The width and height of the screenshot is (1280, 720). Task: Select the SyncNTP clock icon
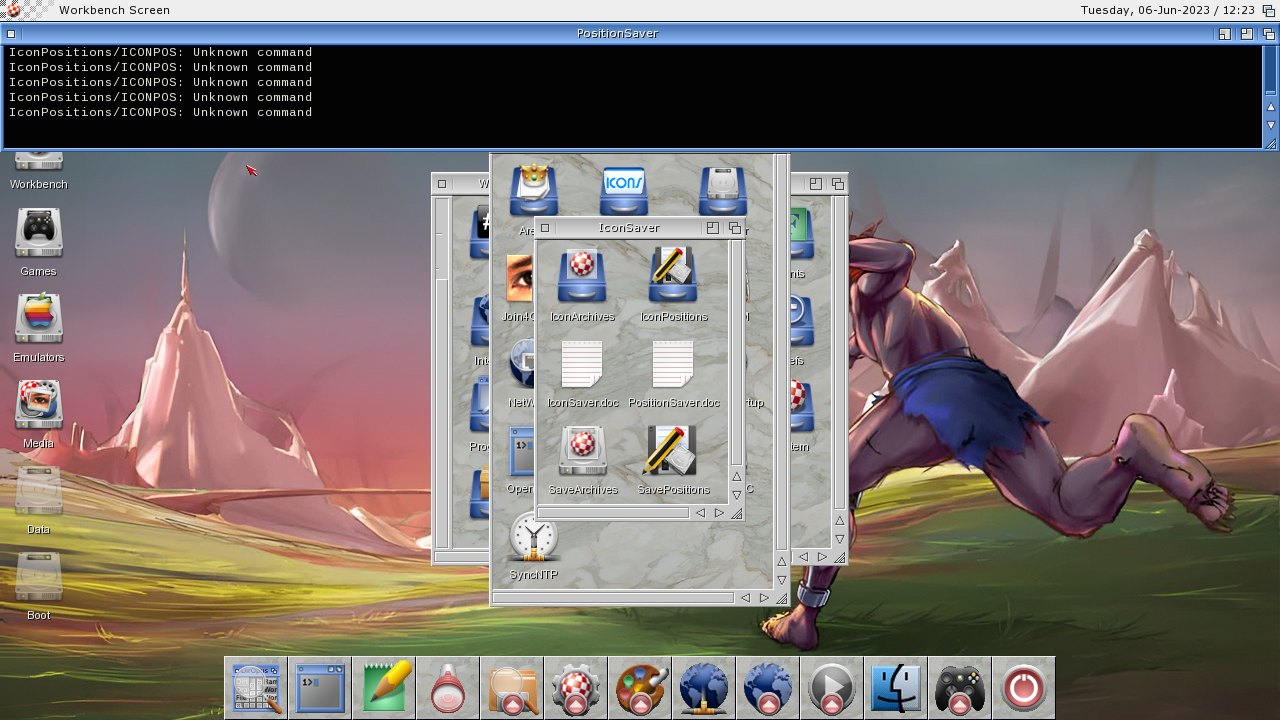[533, 537]
